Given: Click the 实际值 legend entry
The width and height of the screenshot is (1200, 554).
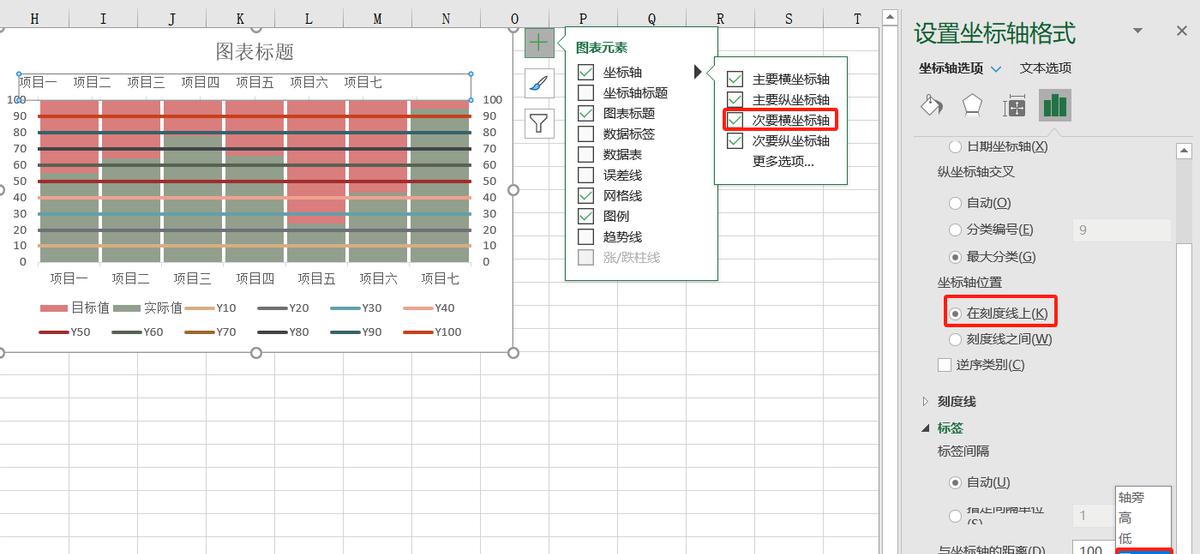Looking at the screenshot, I should pyautogui.click(x=148, y=307).
